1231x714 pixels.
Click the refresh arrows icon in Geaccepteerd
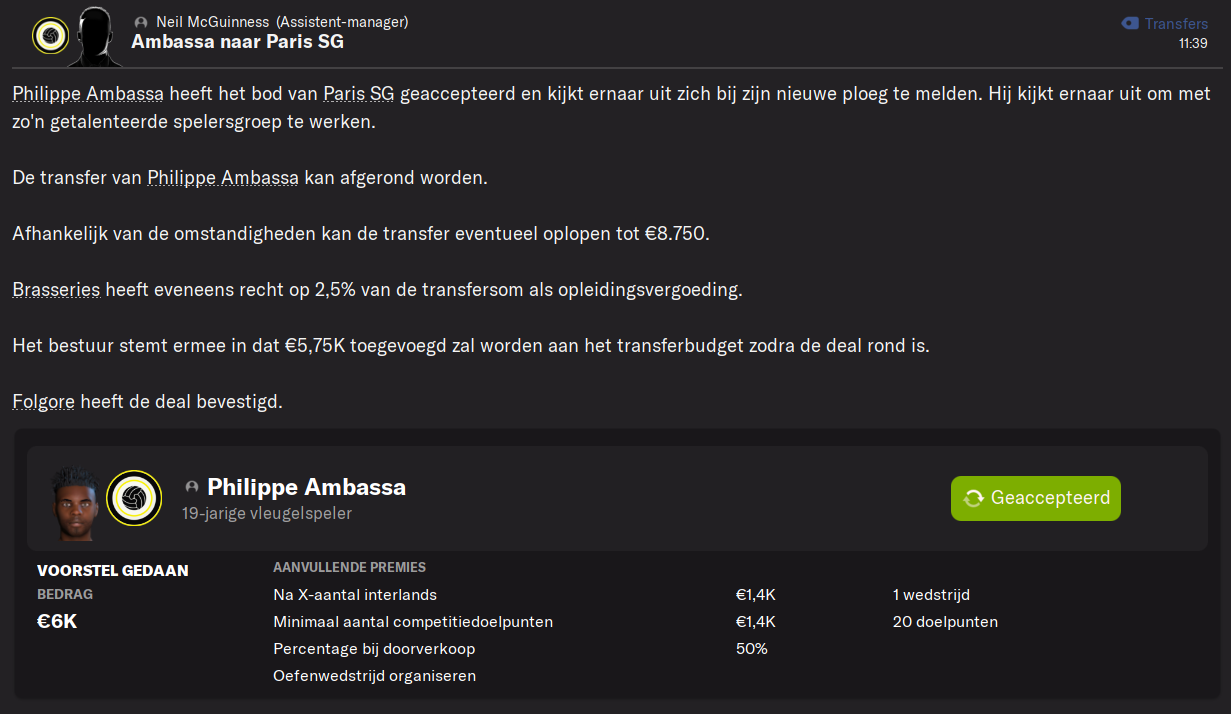(x=973, y=498)
